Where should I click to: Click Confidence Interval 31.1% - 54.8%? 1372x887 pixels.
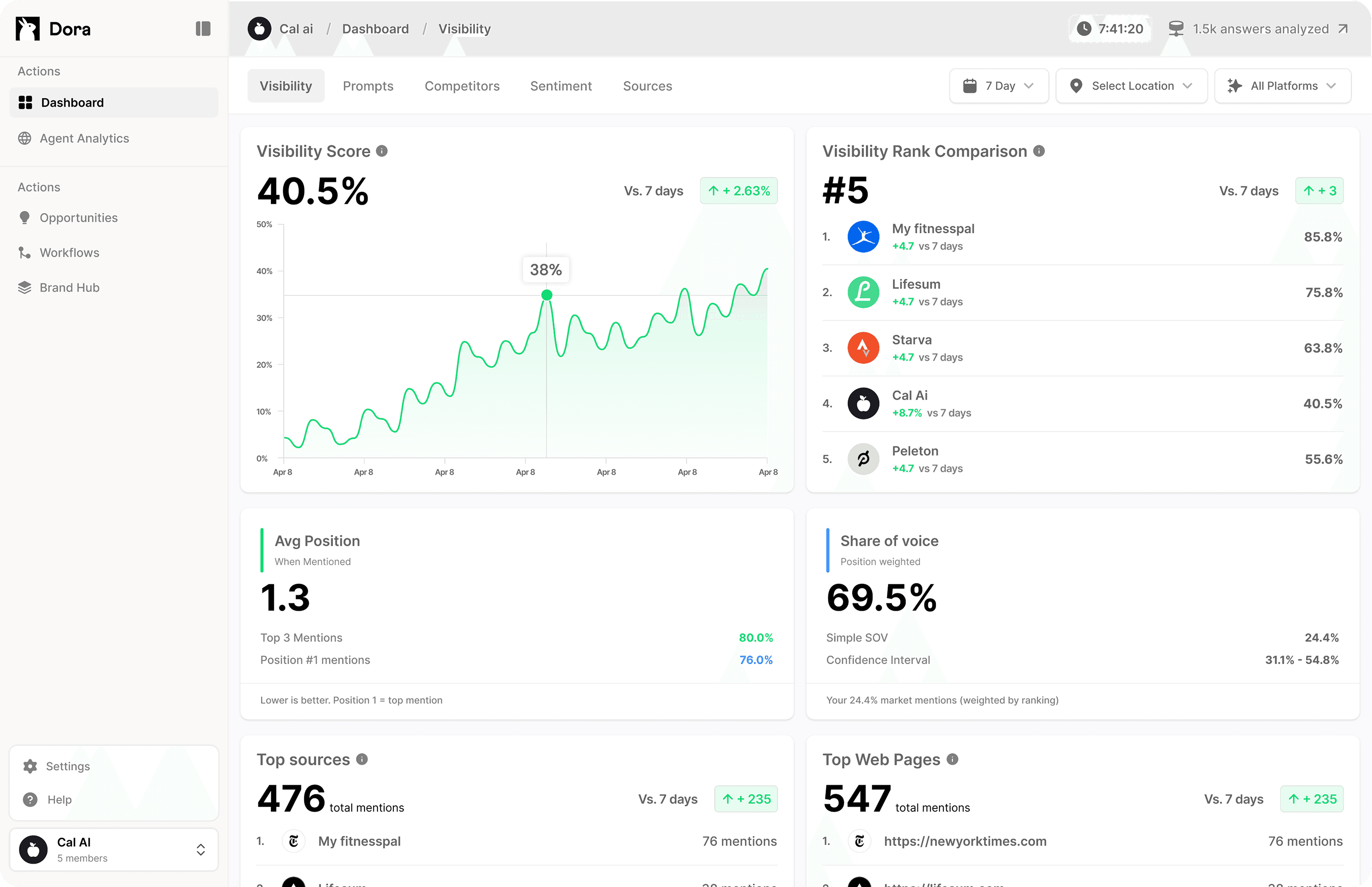coord(1302,660)
